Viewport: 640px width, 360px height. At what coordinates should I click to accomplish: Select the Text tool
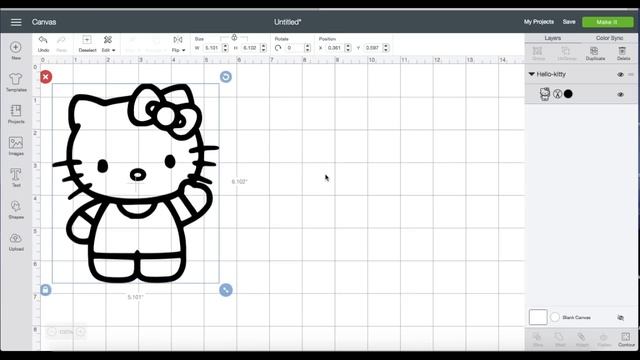coord(16,174)
